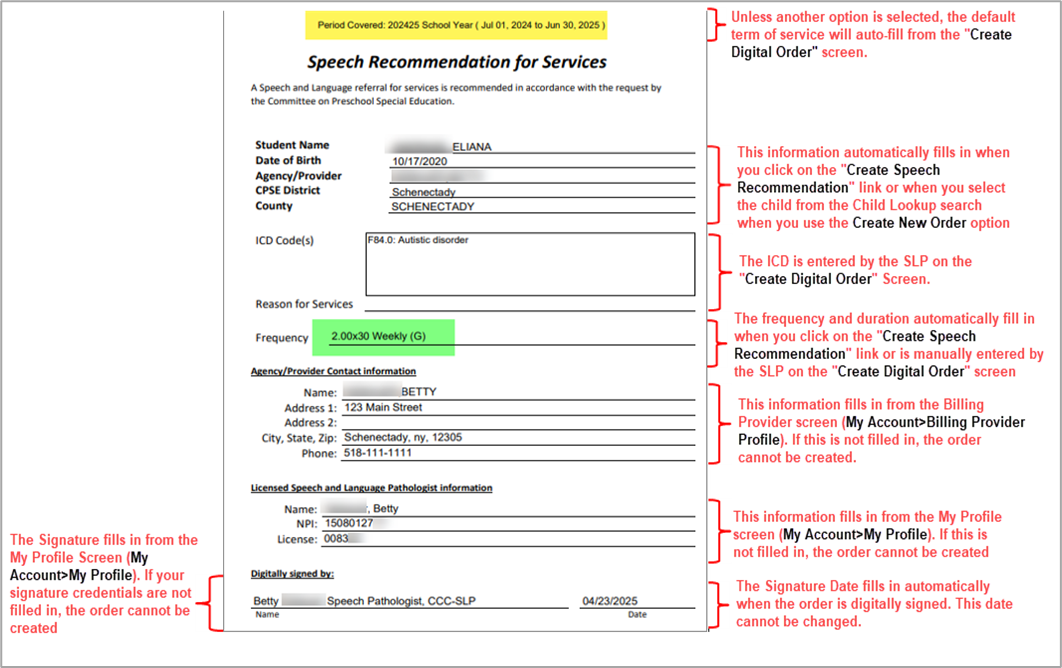Screen dimensions: 1062x668
Task: Click the NPI number field
Action: [507, 524]
